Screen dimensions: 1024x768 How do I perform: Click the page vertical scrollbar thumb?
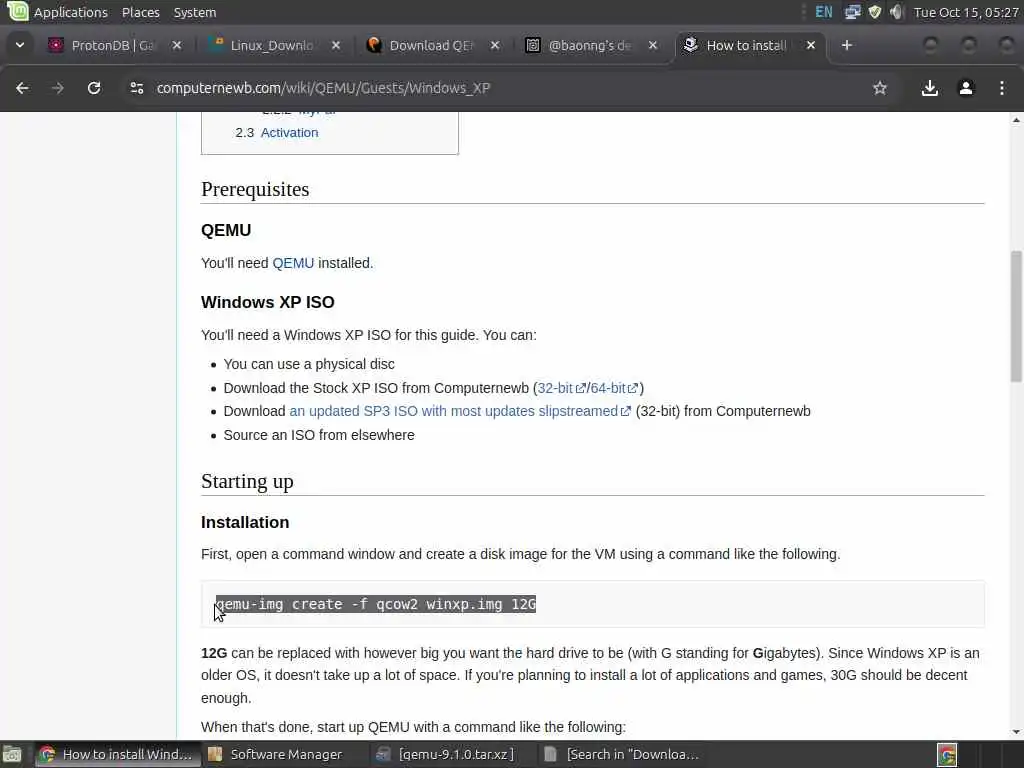[1016, 316]
